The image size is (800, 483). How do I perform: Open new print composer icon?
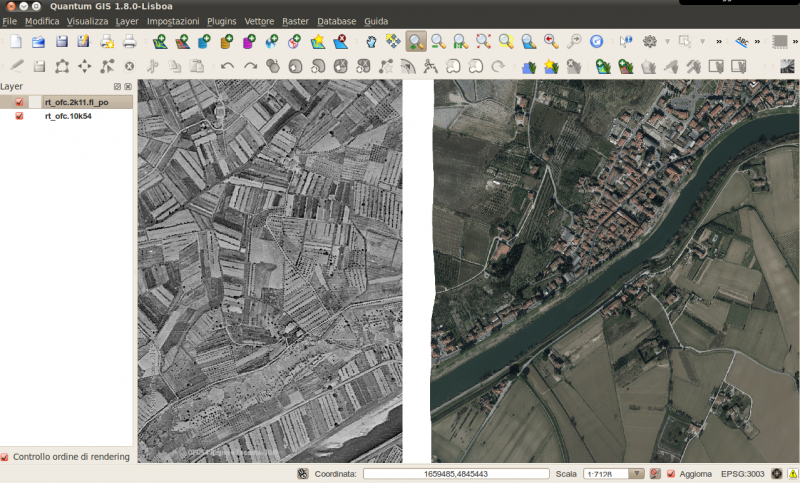coord(107,41)
